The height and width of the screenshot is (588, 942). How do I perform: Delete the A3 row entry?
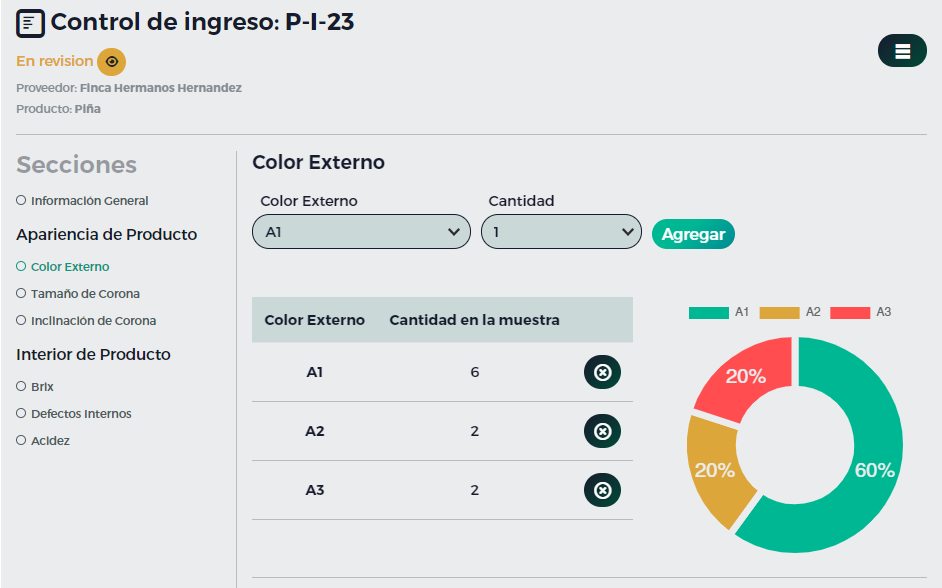click(602, 490)
